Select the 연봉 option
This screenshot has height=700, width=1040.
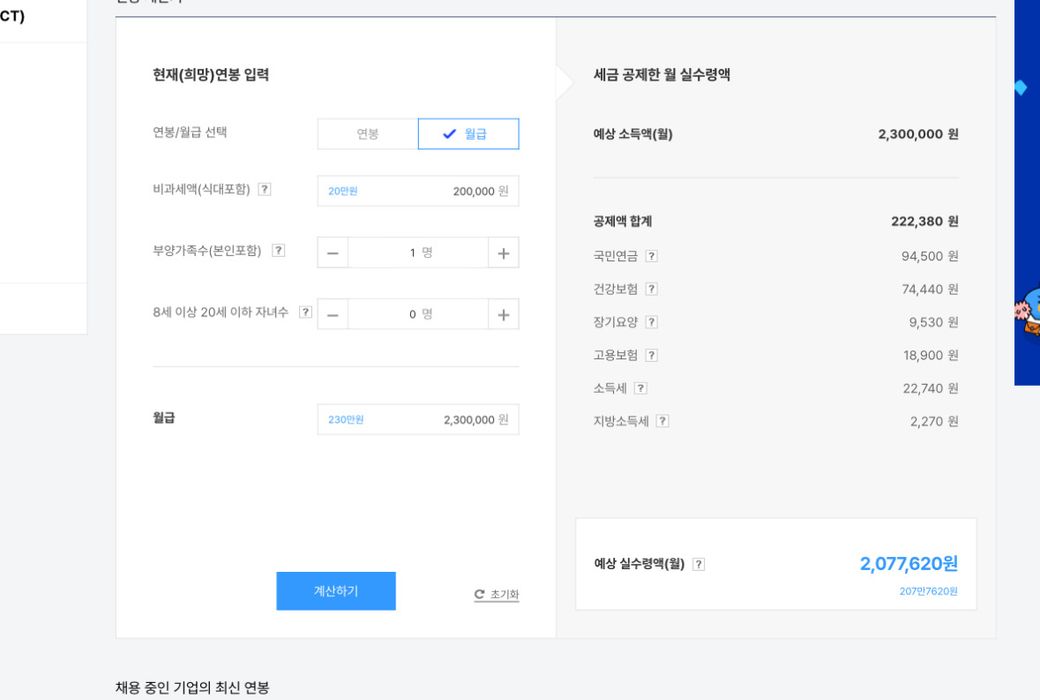367,134
